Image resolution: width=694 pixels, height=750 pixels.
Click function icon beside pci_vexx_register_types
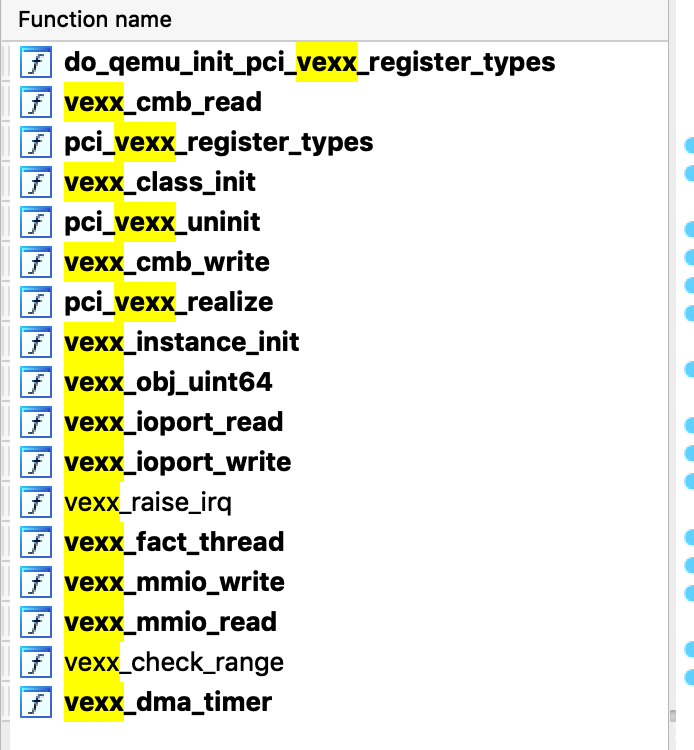click(36, 142)
